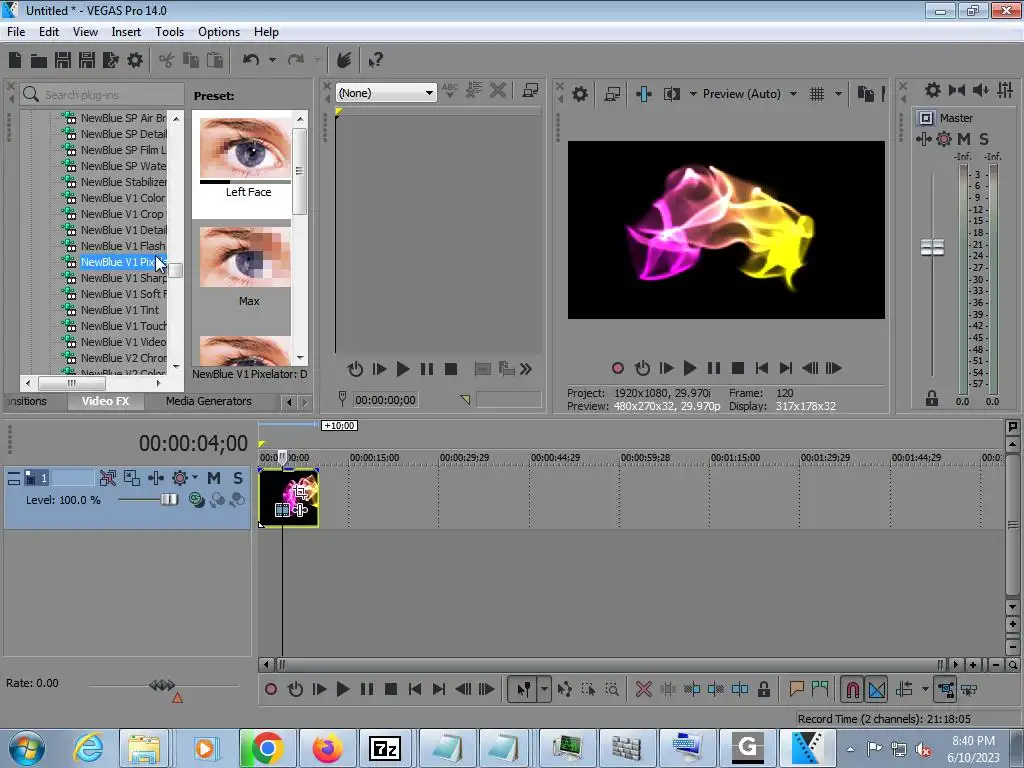This screenshot has height=768, width=1024.
Task: Open the Tools menu
Action: pyautogui.click(x=169, y=31)
